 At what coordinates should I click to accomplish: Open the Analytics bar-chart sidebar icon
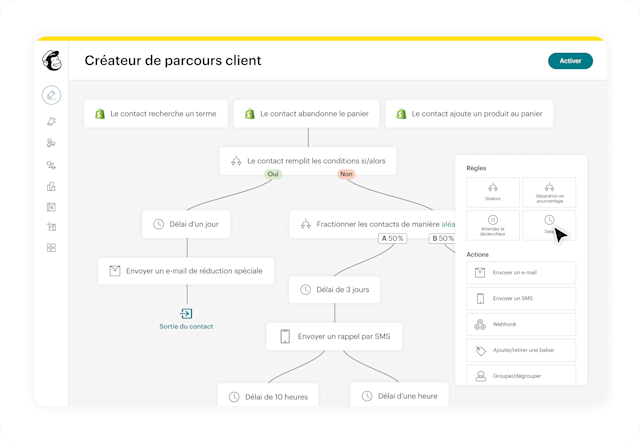click(x=51, y=186)
